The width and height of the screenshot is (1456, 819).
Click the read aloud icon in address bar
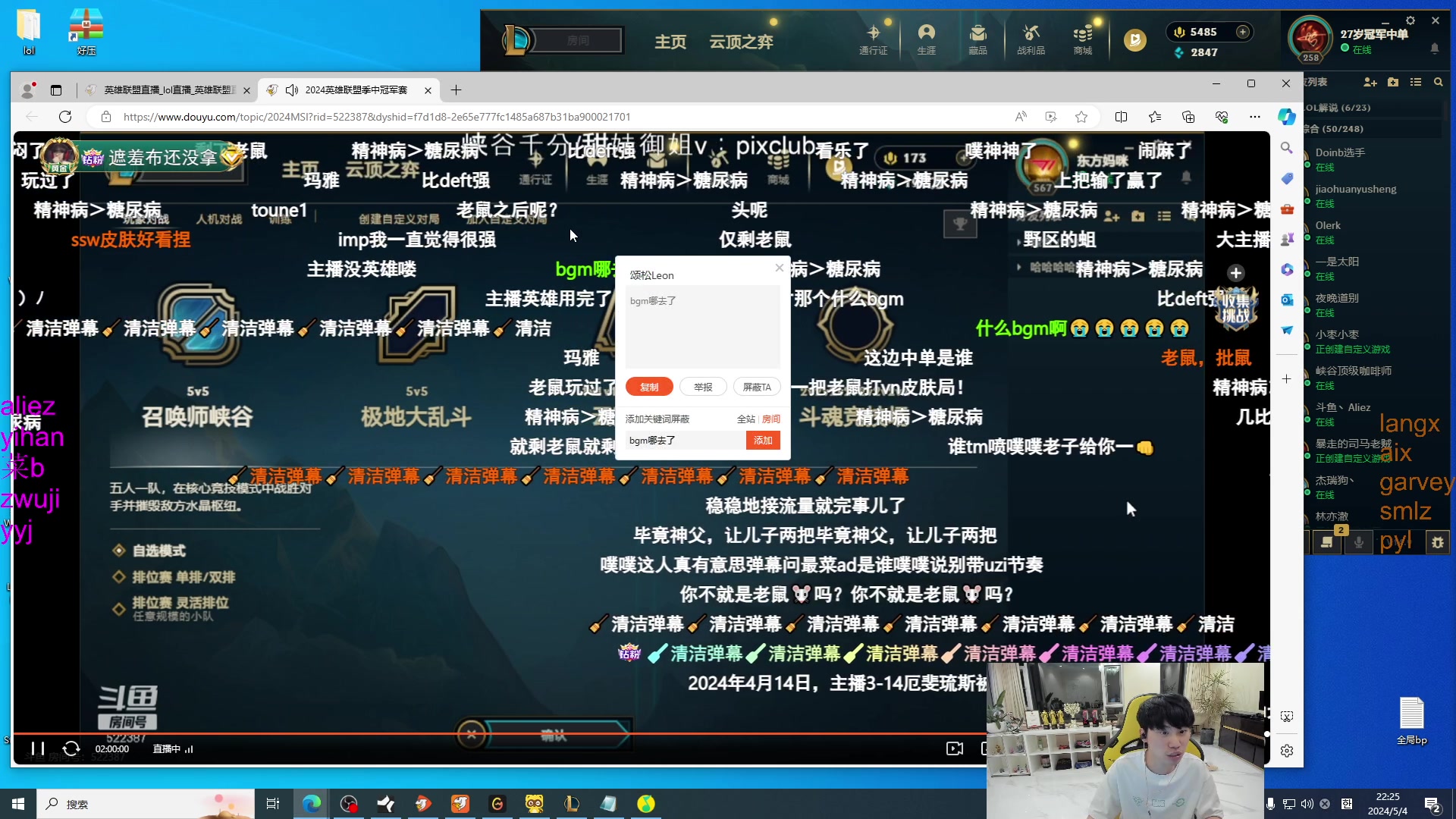1021,117
